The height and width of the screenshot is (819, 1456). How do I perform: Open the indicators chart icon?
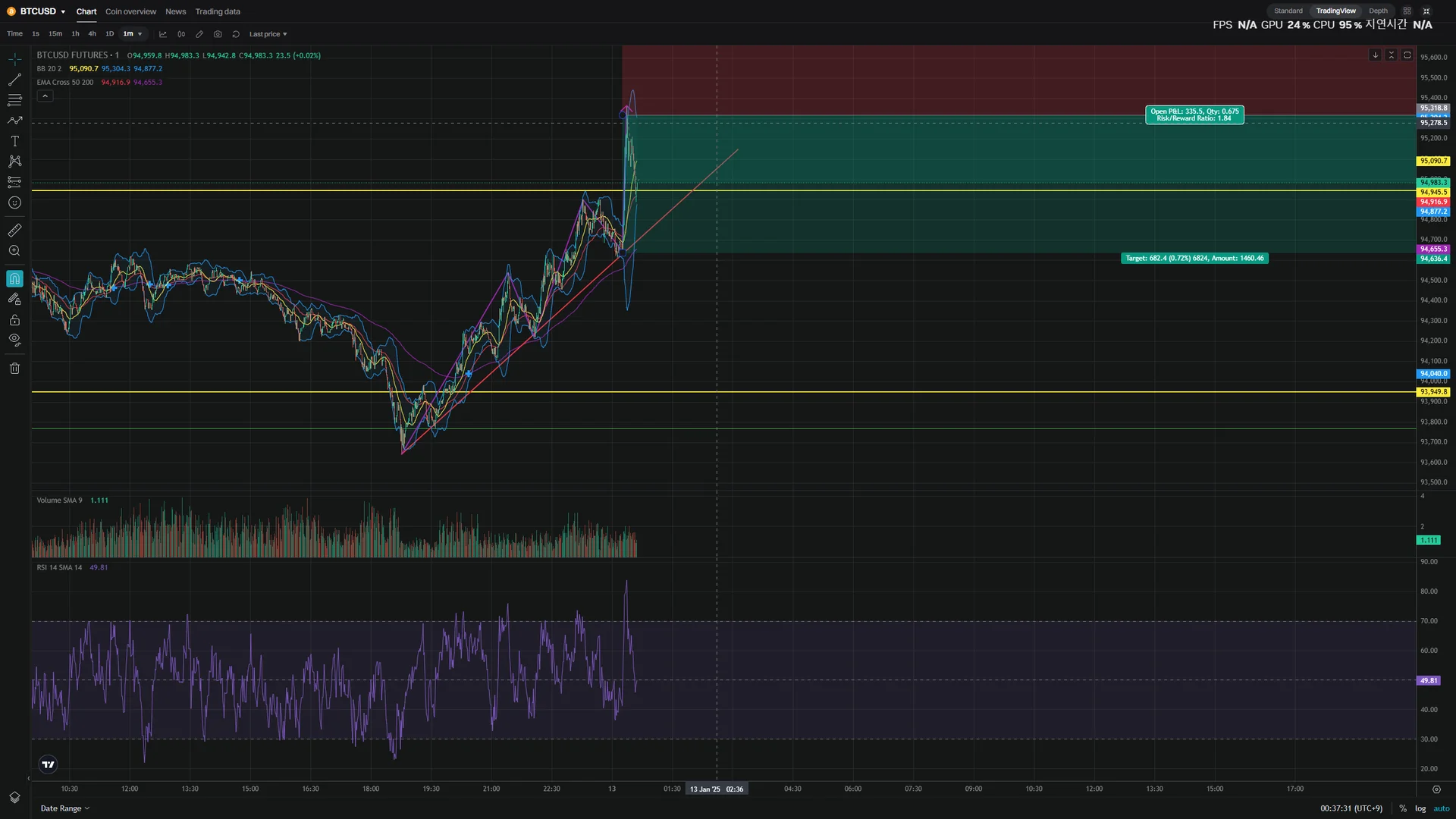click(x=162, y=34)
